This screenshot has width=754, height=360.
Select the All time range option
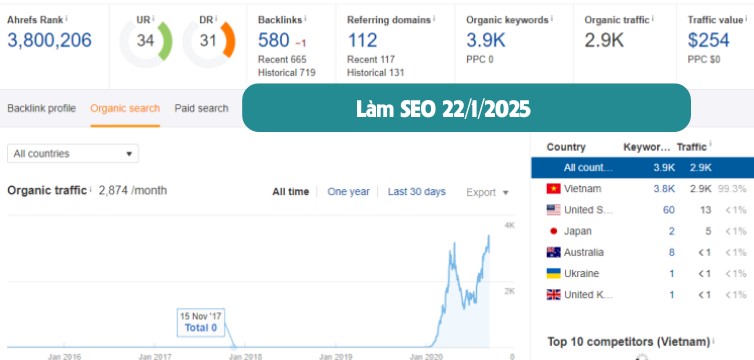point(290,192)
